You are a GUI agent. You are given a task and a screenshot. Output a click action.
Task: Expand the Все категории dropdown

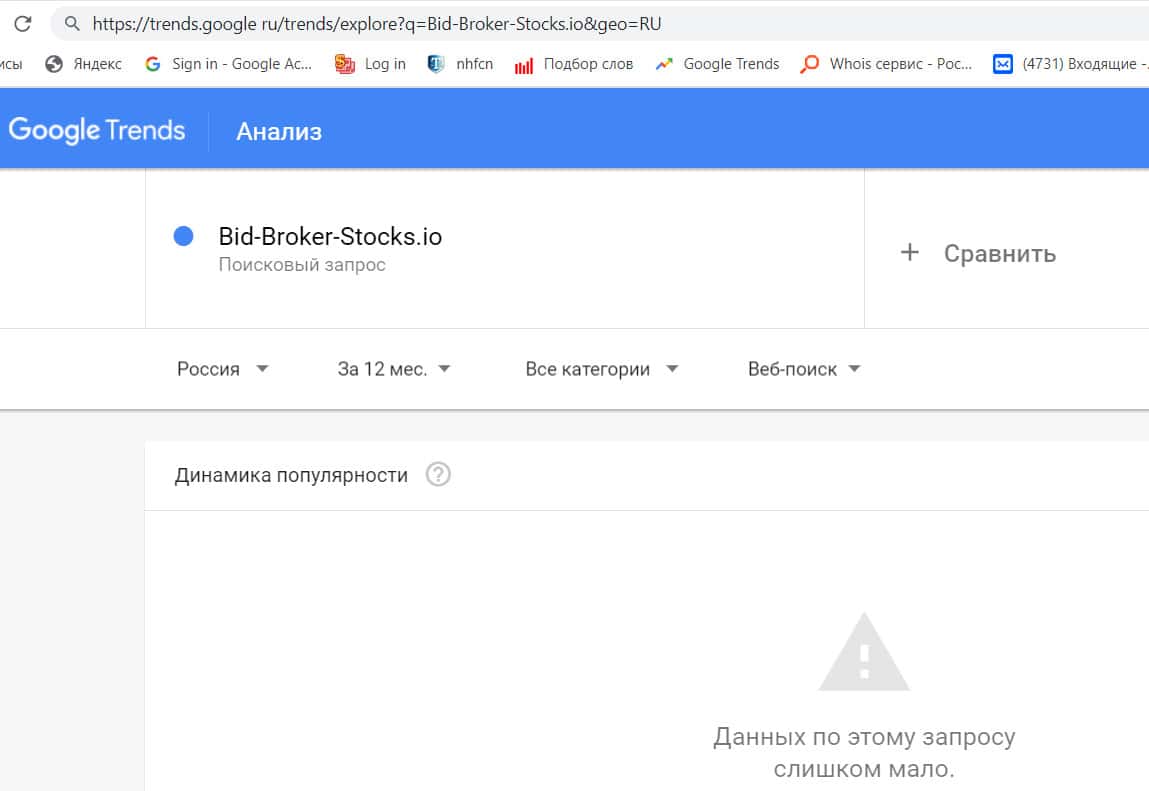[602, 369]
